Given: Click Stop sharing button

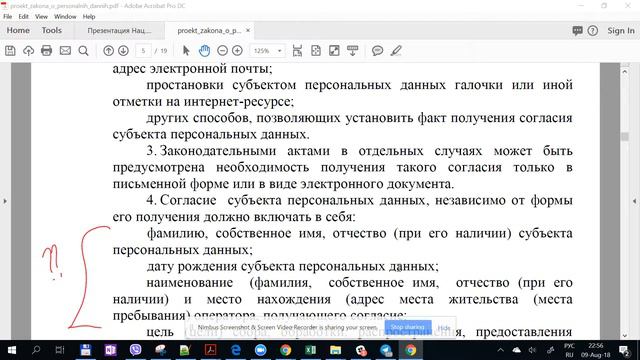Looking at the screenshot, I should click(408, 327).
